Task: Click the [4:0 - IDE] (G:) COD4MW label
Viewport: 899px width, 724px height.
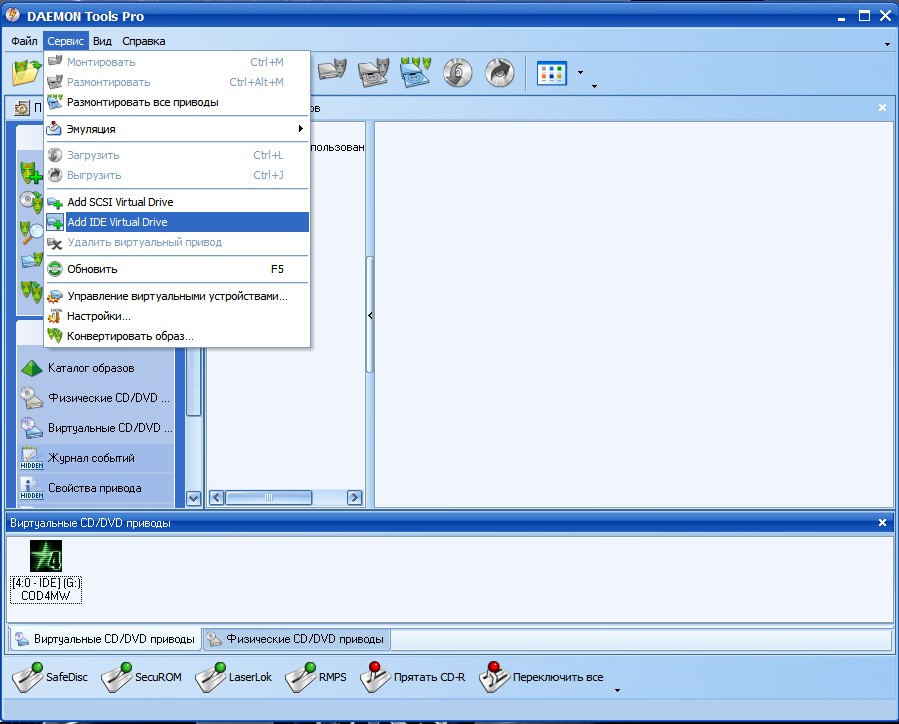Action: point(46,589)
